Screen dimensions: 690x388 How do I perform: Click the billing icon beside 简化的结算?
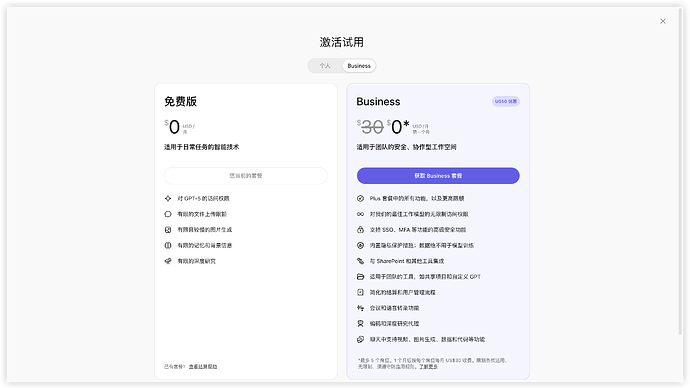coord(360,292)
